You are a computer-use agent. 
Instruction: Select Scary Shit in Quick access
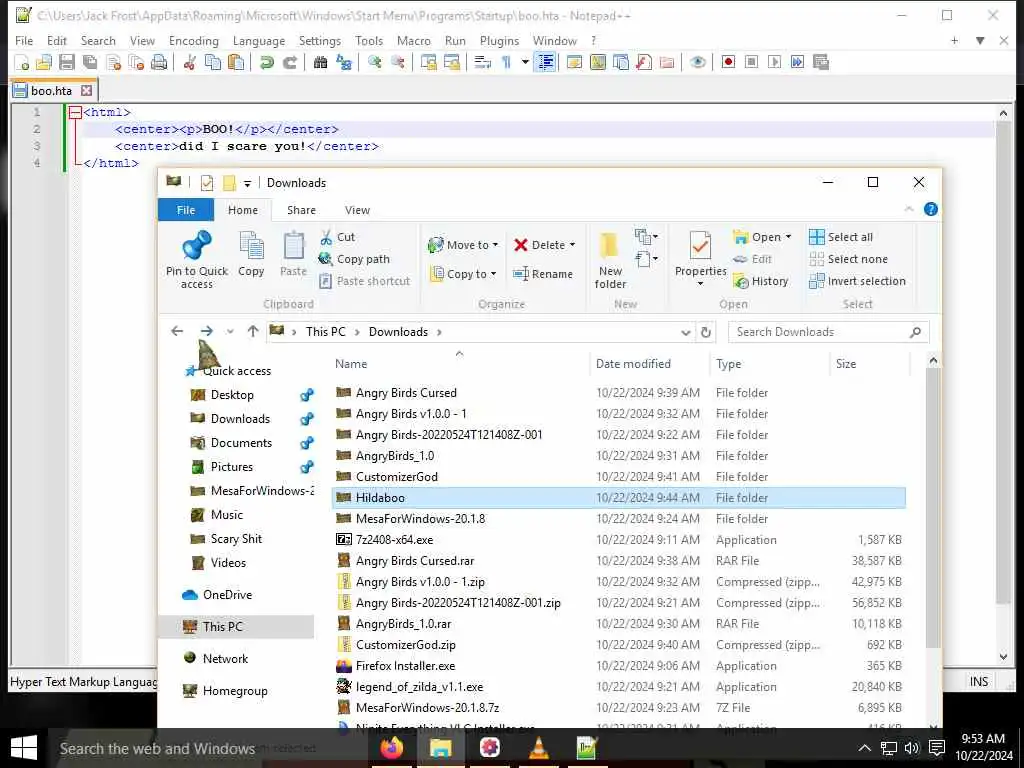point(236,539)
